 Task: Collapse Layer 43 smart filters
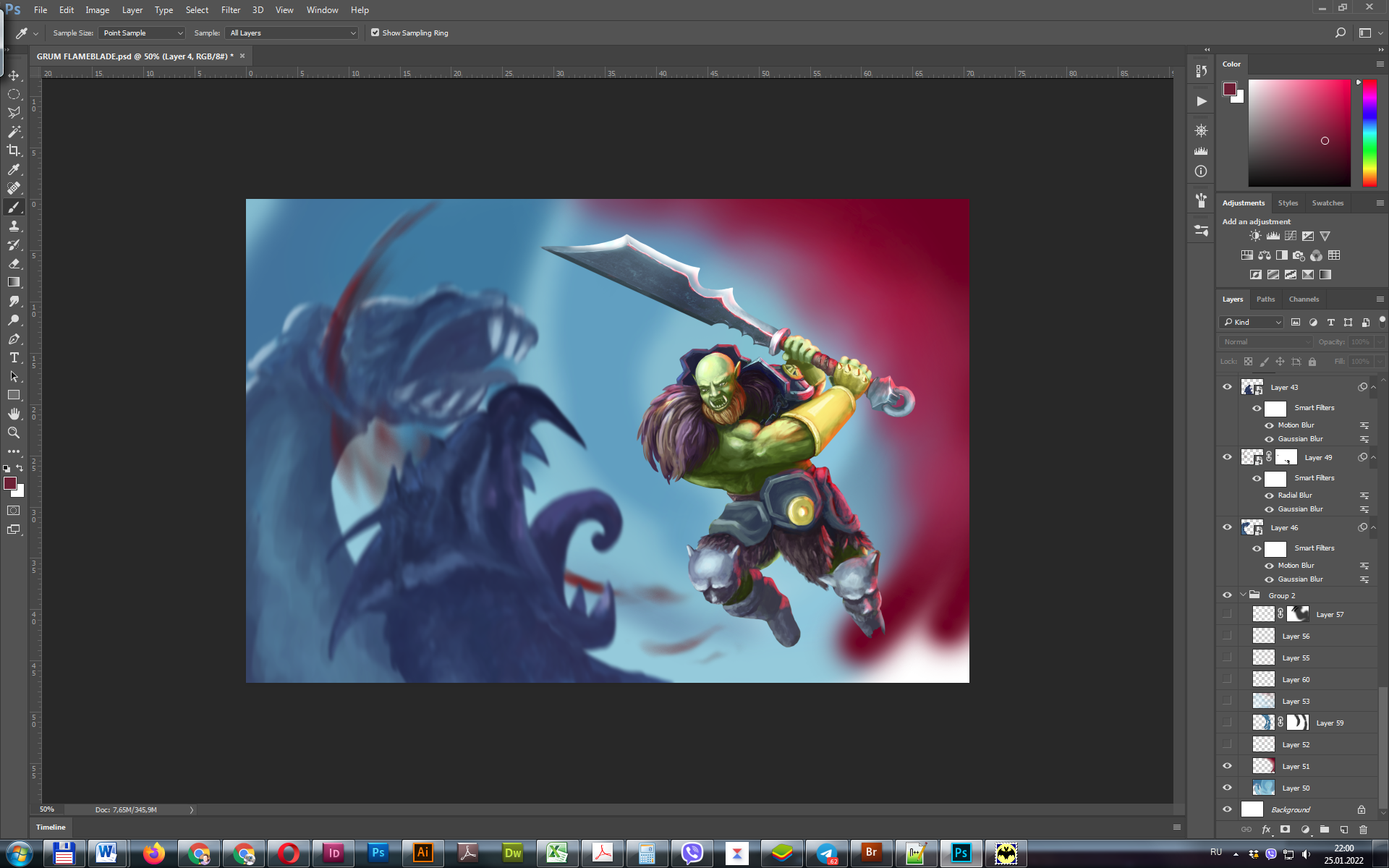[x=1373, y=387]
